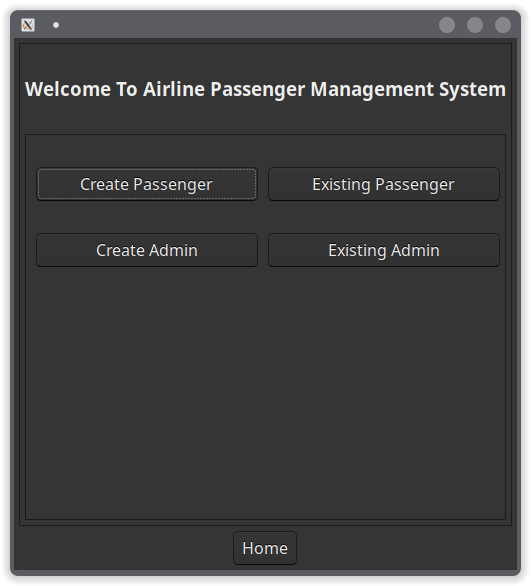The image size is (531, 586).
Task: Close the window using the last gray circle
Action: click(503, 25)
